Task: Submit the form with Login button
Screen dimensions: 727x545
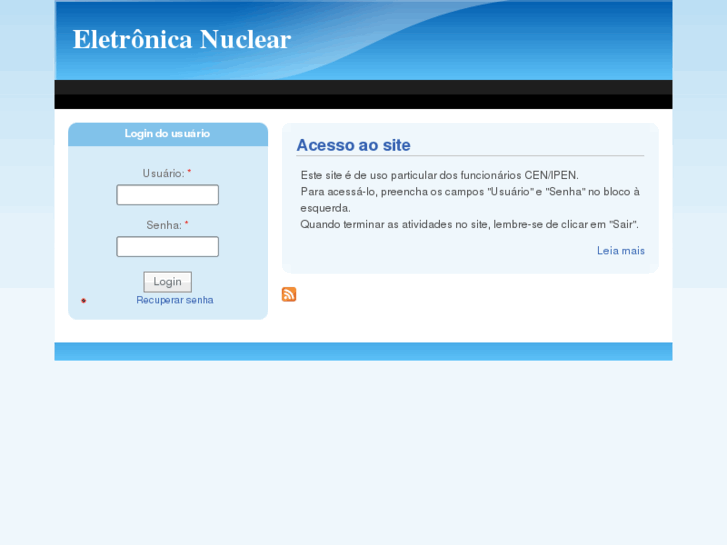Action: [167, 282]
